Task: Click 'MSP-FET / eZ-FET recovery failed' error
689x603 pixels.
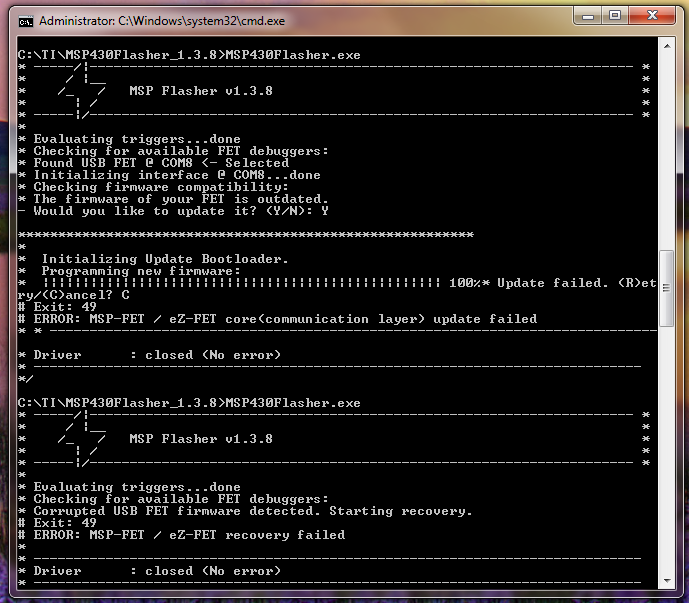Action: pyautogui.click(x=217, y=535)
